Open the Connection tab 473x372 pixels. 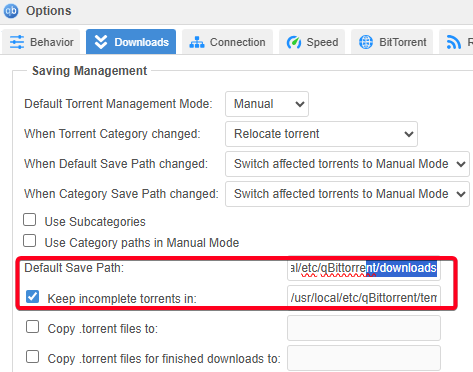[x=227, y=42]
